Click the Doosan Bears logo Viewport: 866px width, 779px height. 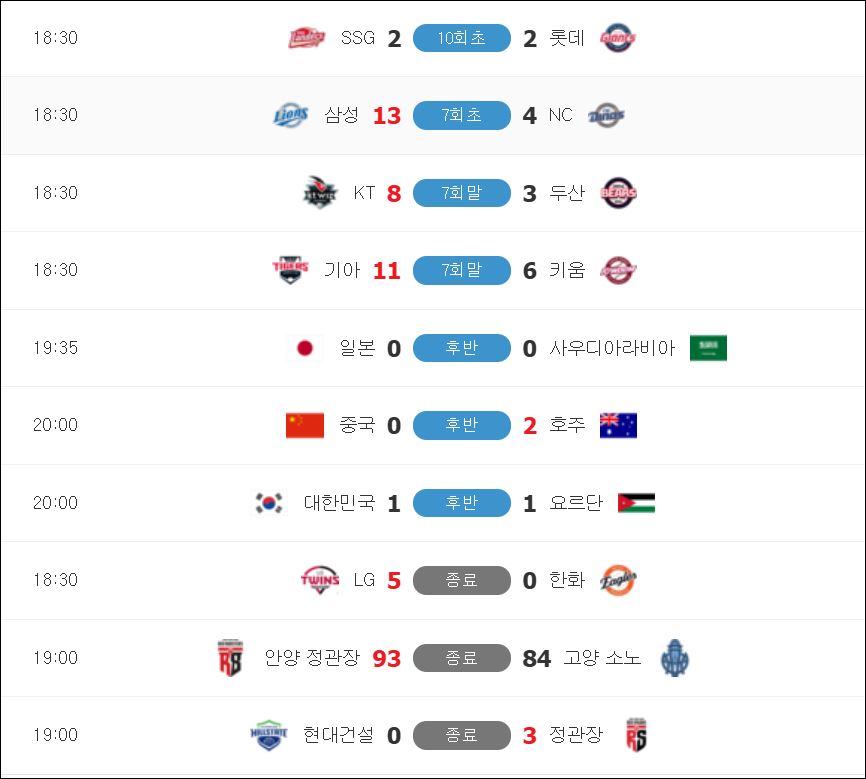pos(619,193)
